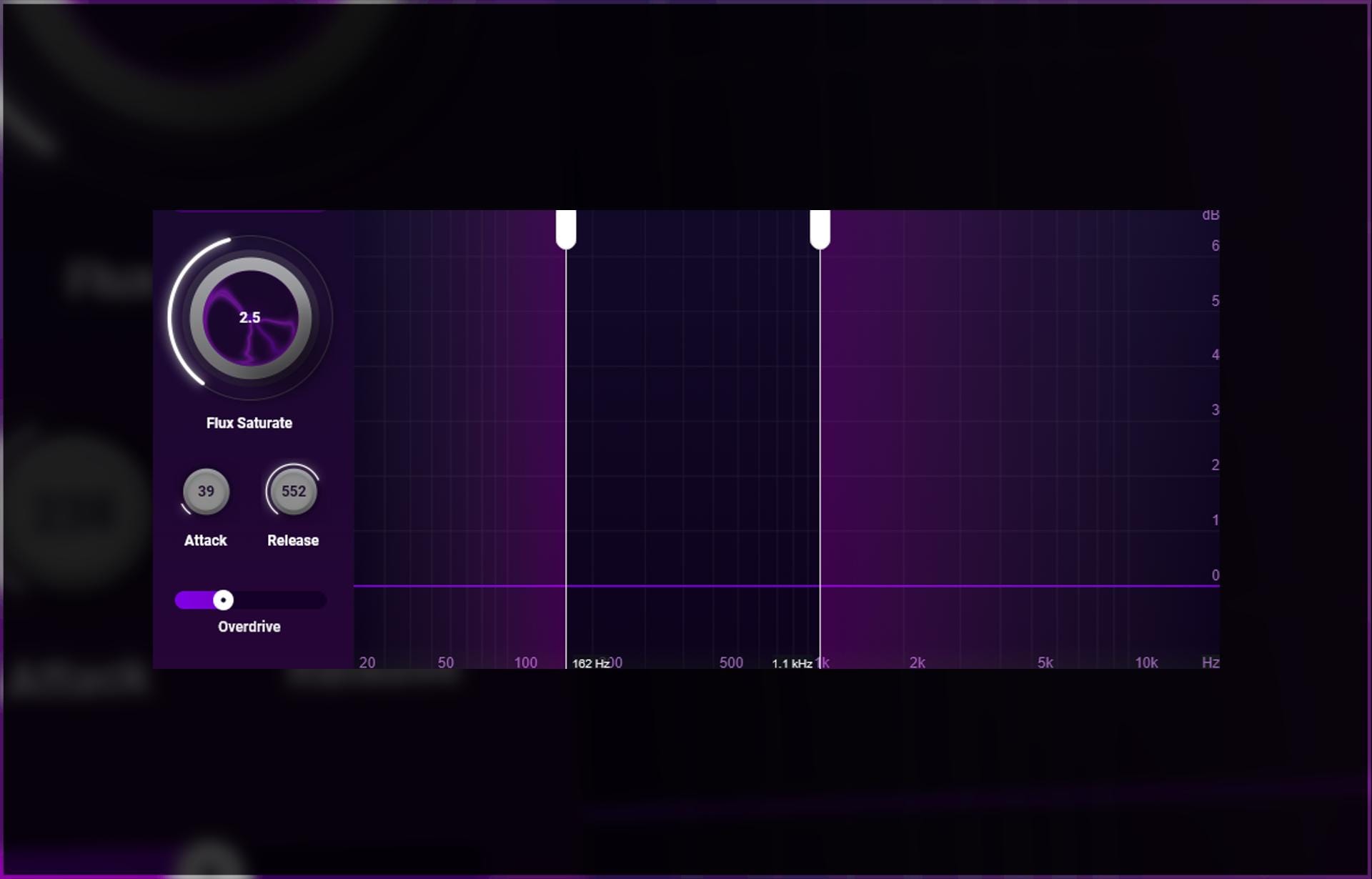This screenshot has height=879, width=1372.
Task: Click the 1.1 kHz frequency readout
Action: click(792, 663)
